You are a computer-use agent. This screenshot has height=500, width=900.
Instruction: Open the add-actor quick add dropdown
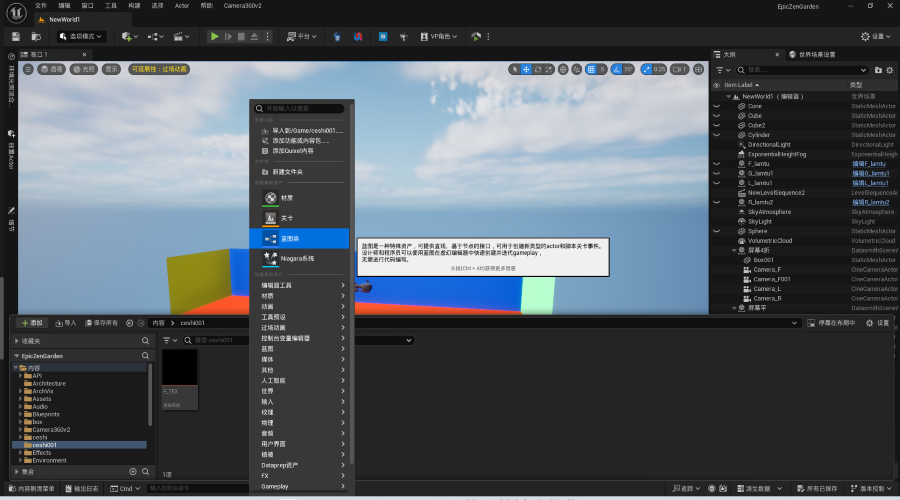[130, 36]
